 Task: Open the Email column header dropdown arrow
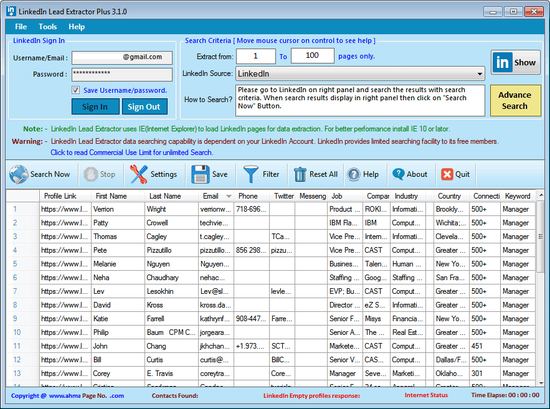229,196
